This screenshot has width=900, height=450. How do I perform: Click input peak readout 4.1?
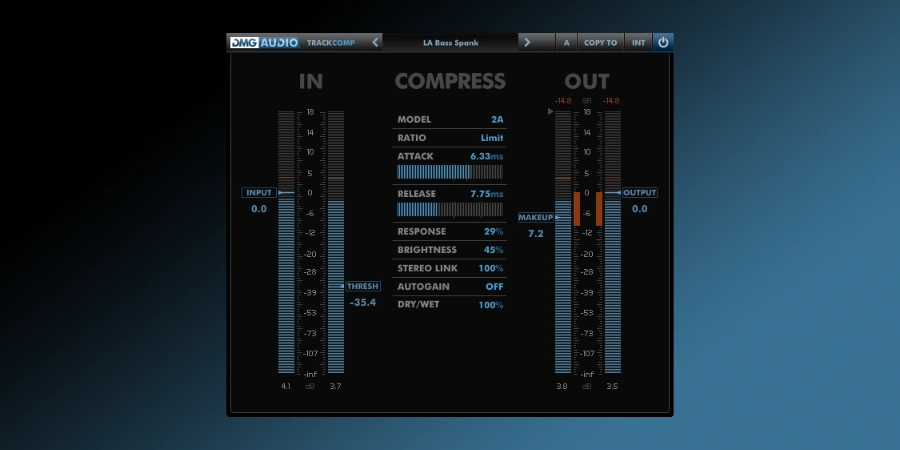286,386
